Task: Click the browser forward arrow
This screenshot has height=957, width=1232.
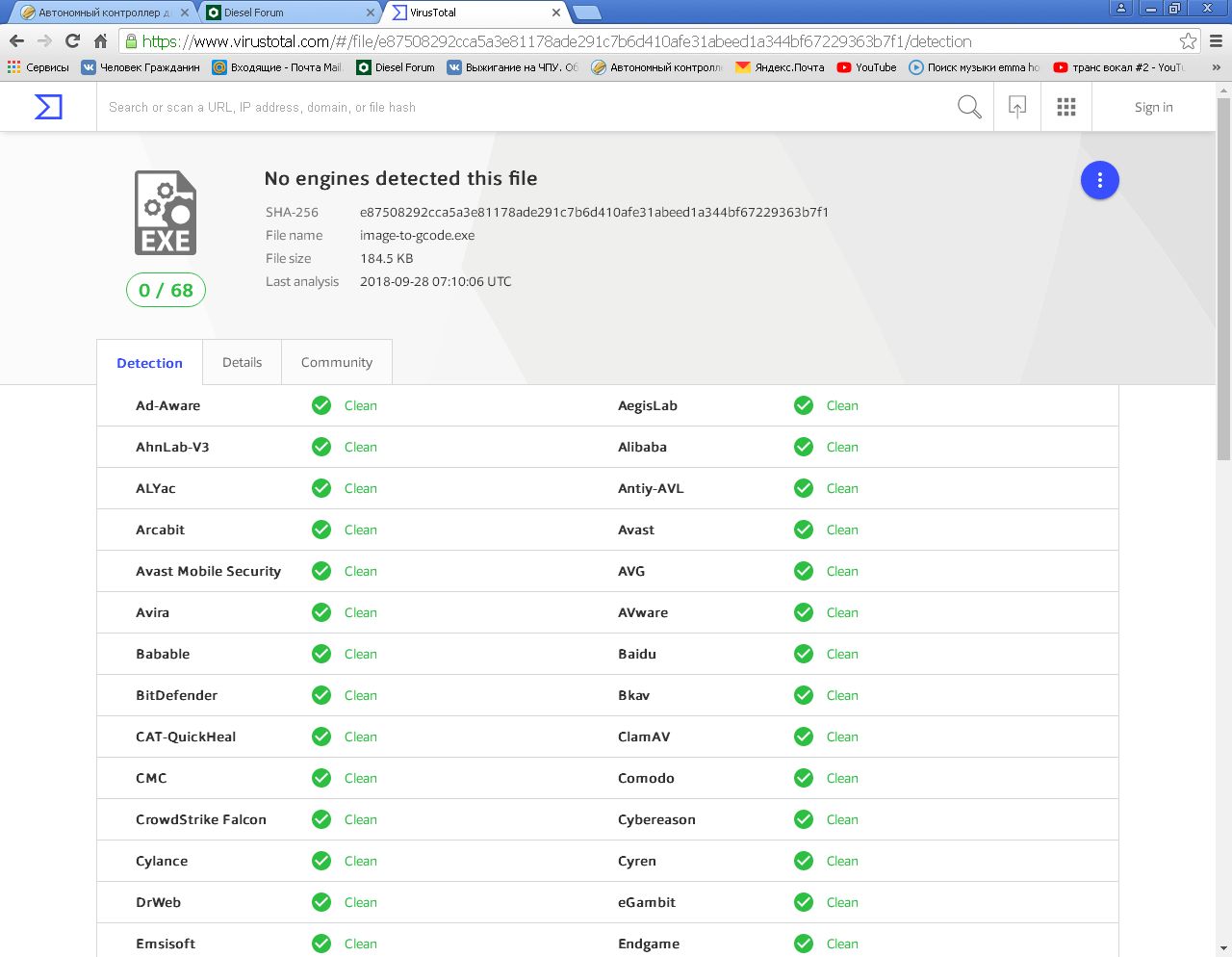Action: pyautogui.click(x=44, y=41)
